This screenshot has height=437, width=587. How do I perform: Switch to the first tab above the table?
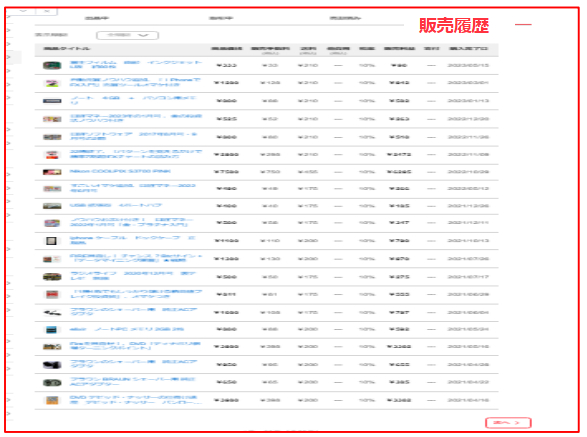(97, 18)
